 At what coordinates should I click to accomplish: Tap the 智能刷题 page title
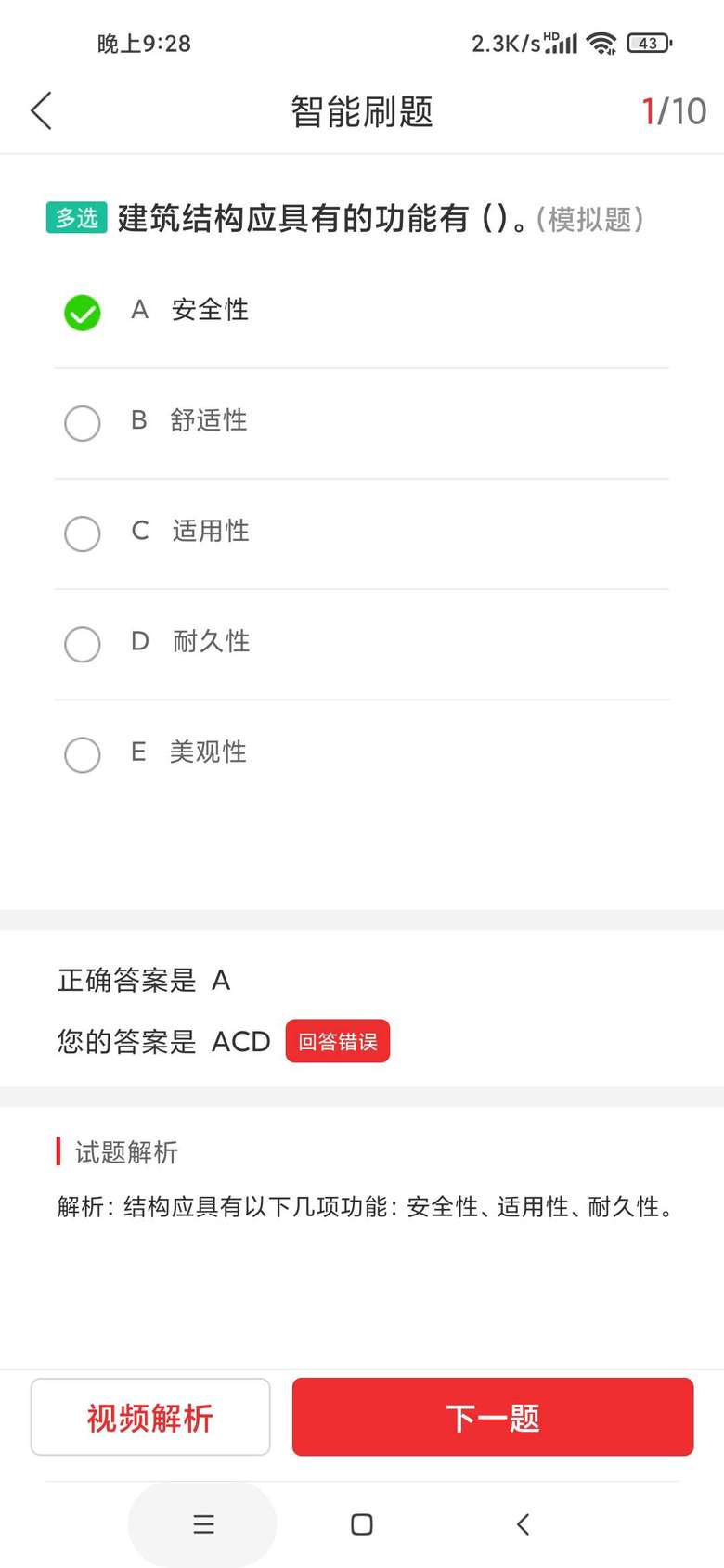pos(362,111)
